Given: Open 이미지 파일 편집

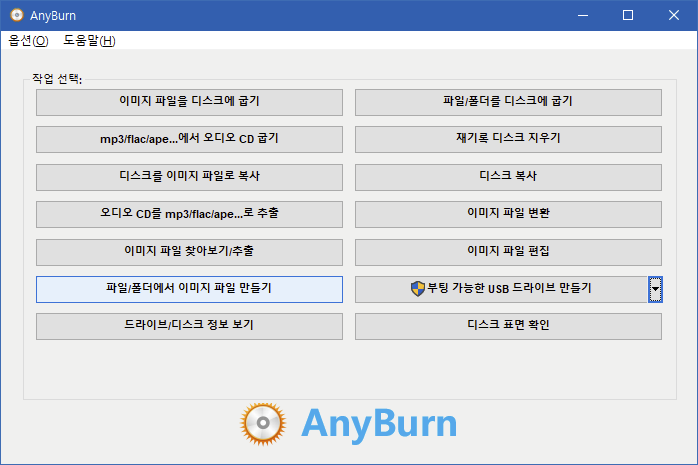Looking at the screenshot, I should [508, 252].
